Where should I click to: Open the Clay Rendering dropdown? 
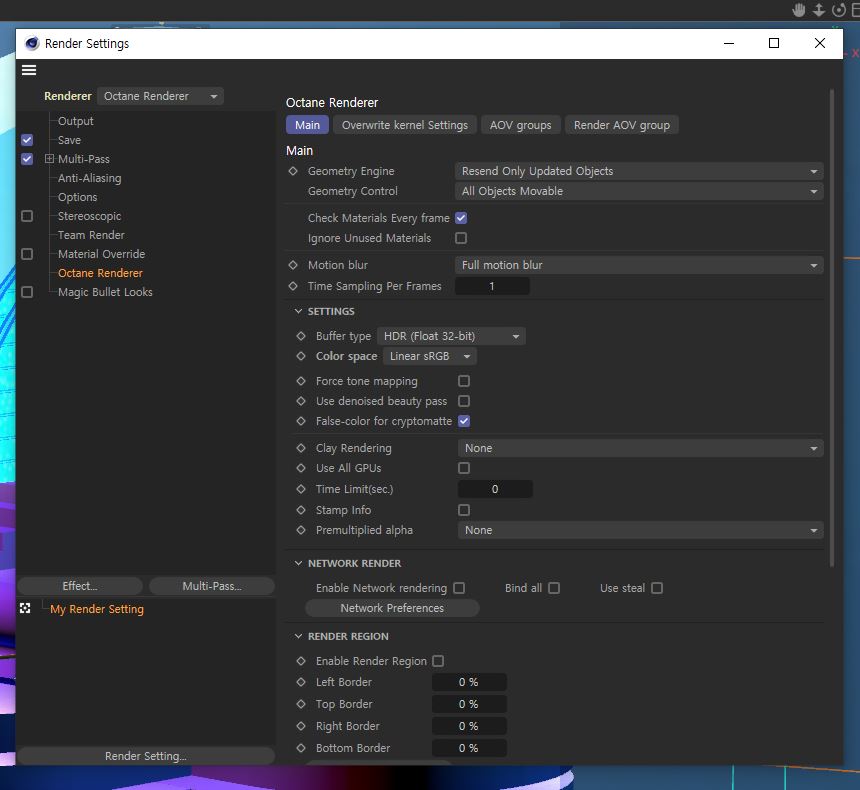point(641,448)
